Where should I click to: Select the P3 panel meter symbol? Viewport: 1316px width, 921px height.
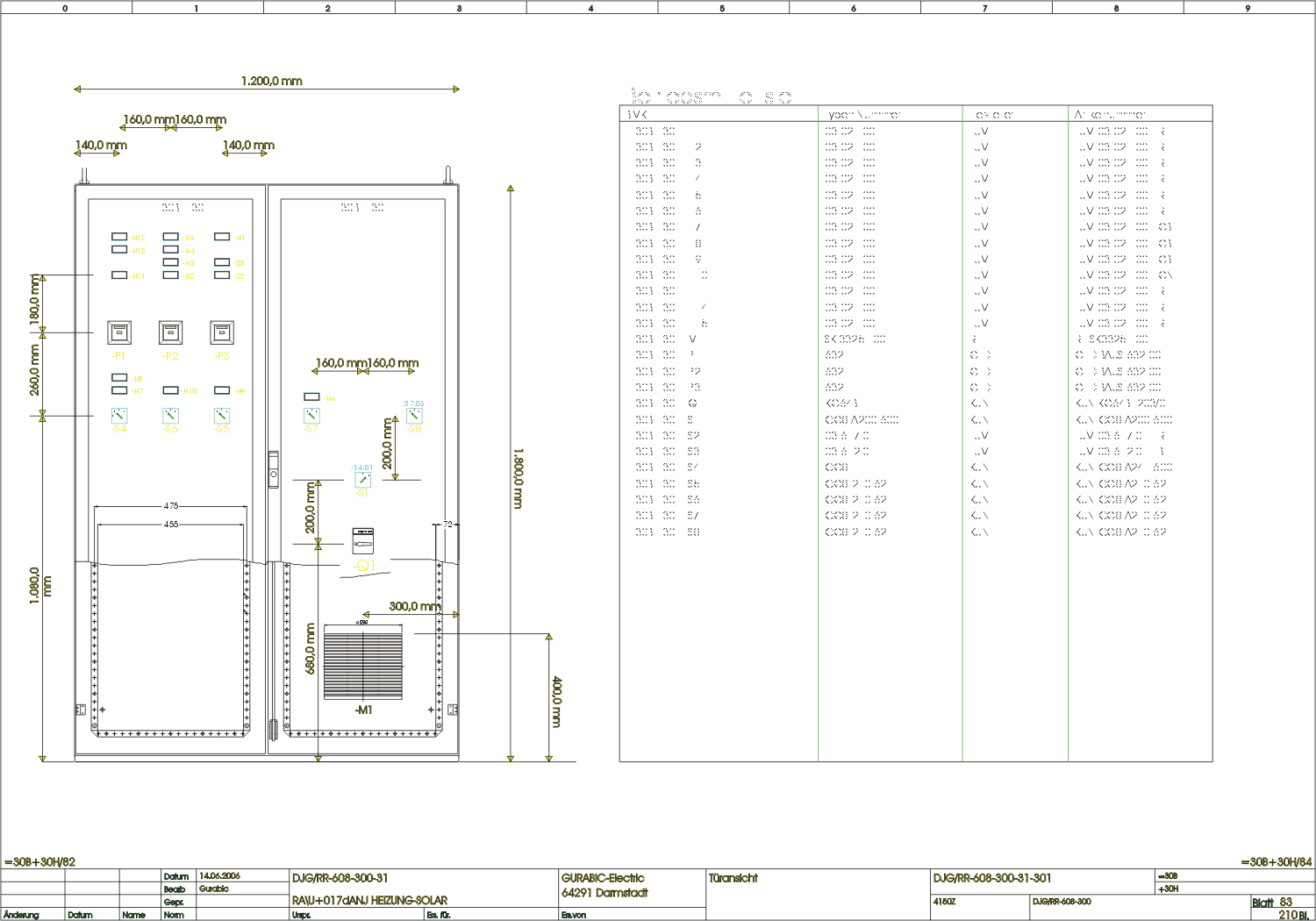(222, 332)
